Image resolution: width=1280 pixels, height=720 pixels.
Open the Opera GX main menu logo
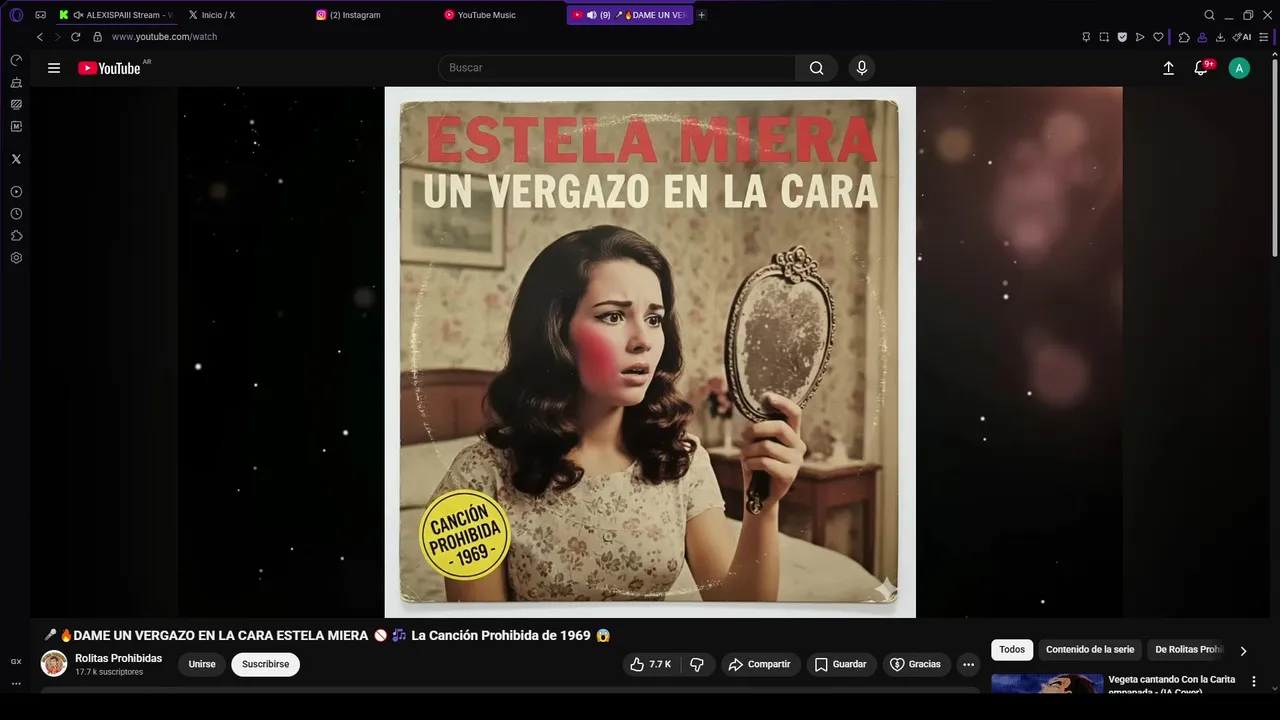(16, 15)
